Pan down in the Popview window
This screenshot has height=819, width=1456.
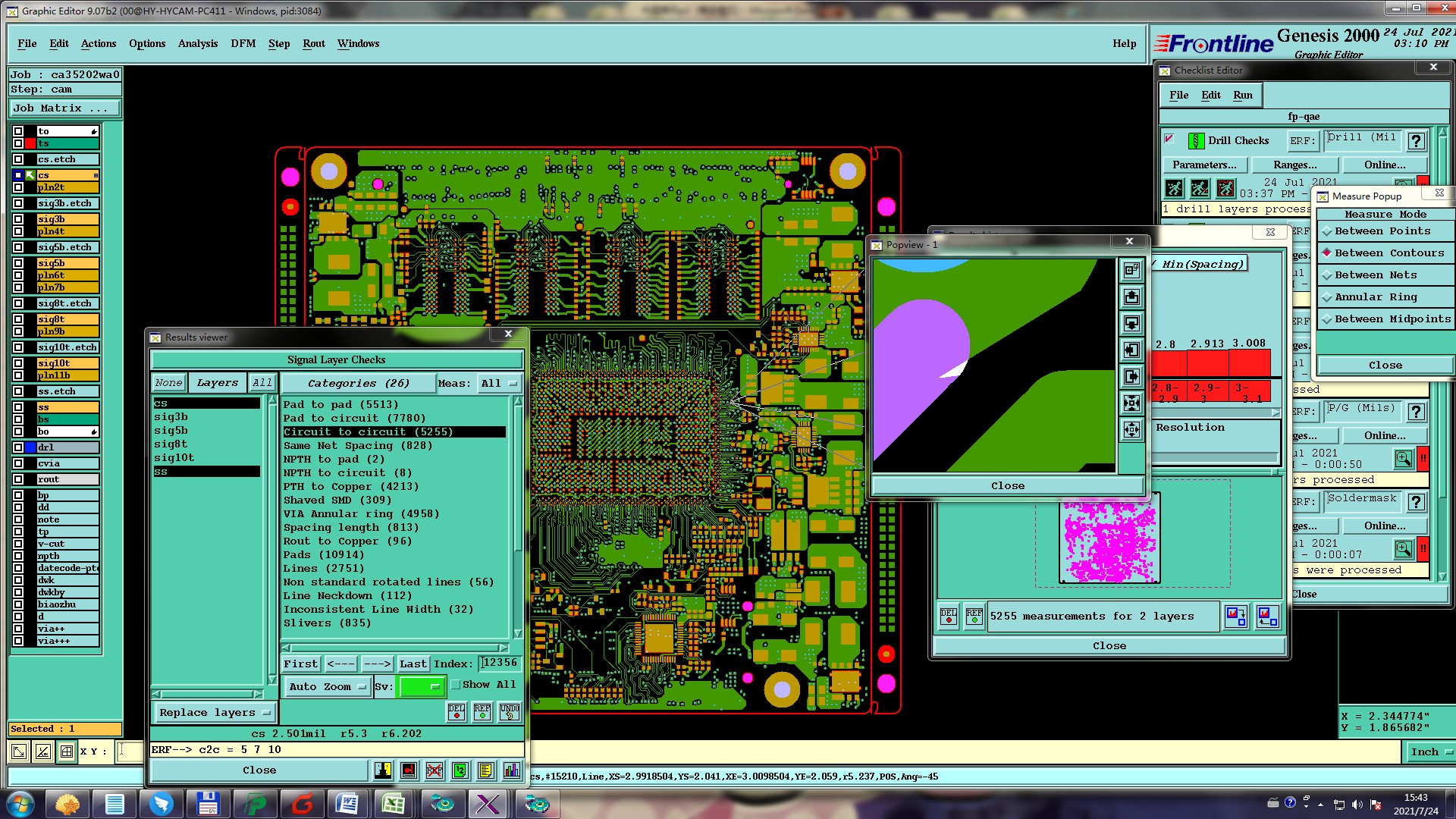[x=1131, y=323]
